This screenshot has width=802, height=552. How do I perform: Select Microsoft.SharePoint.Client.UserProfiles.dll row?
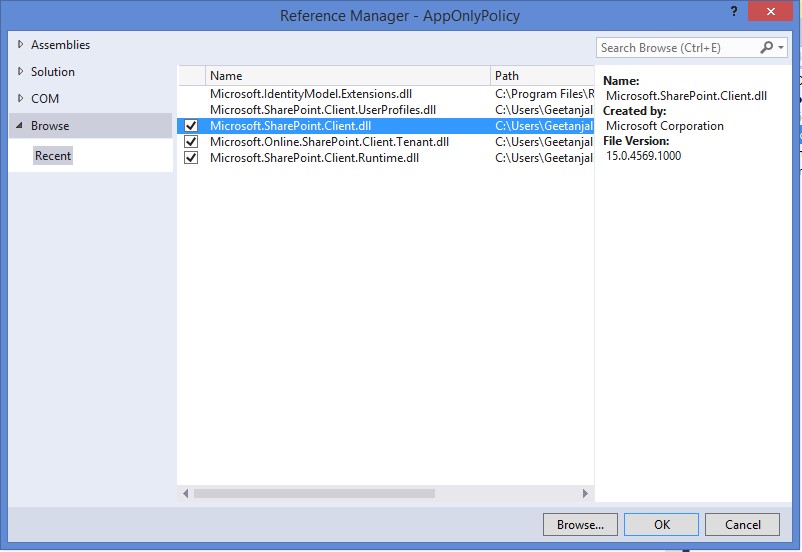point(386,109)
